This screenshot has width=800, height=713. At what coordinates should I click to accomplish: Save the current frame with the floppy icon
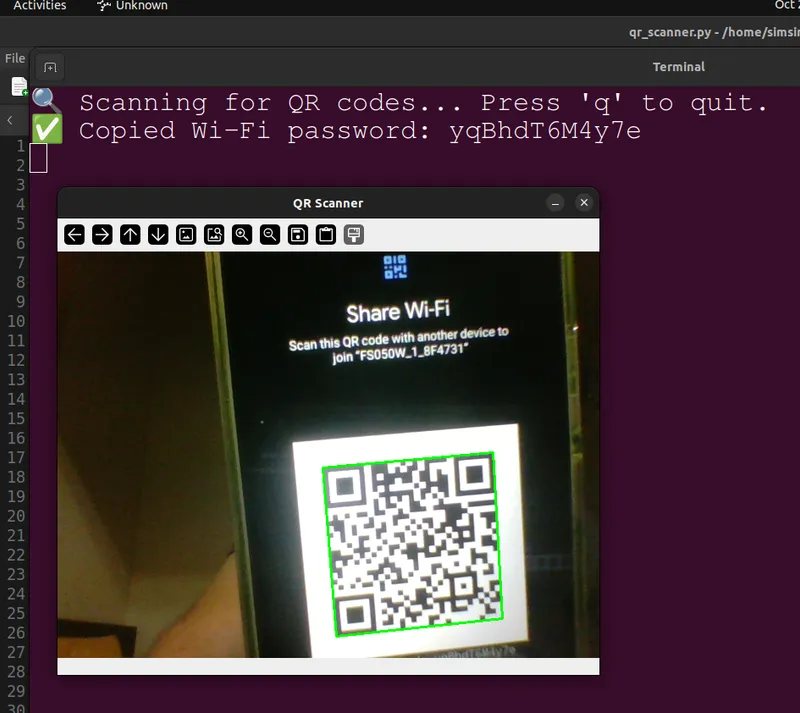coord(298,235)
